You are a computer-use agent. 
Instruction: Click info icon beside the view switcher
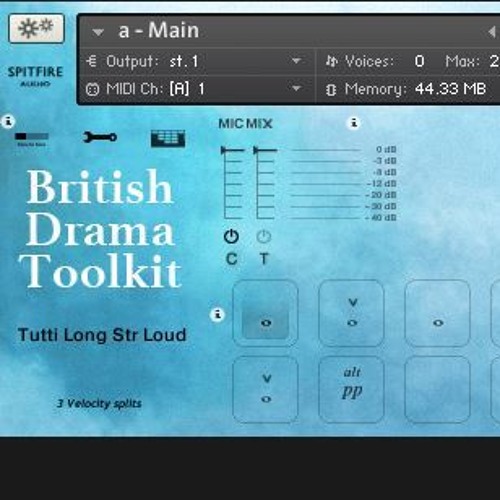9,121
